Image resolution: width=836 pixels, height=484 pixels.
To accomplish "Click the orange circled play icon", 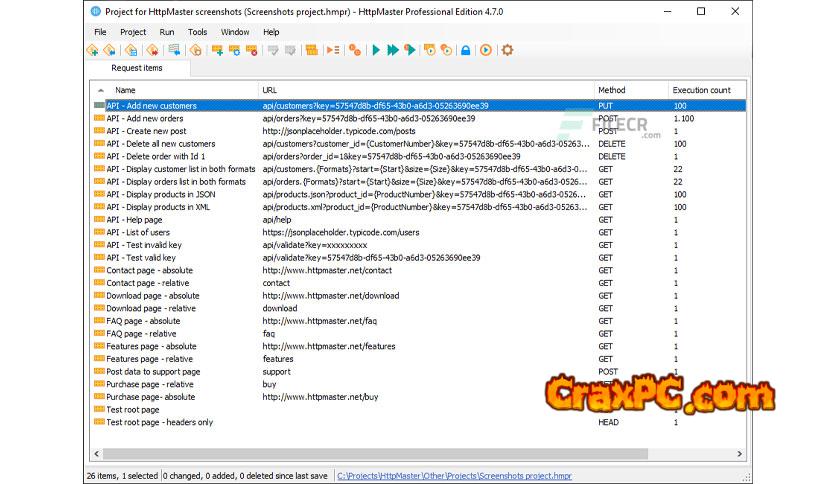I will [x=486, y=50].
